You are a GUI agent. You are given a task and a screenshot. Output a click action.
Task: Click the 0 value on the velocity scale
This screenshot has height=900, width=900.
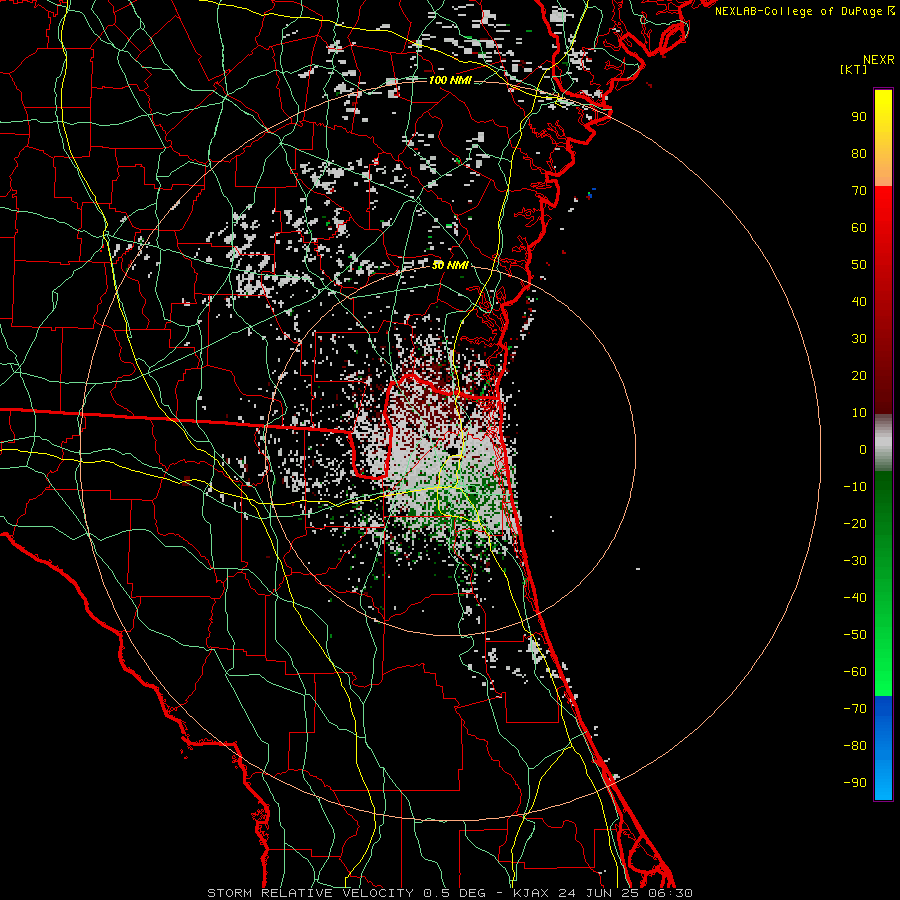click(863, 450)
